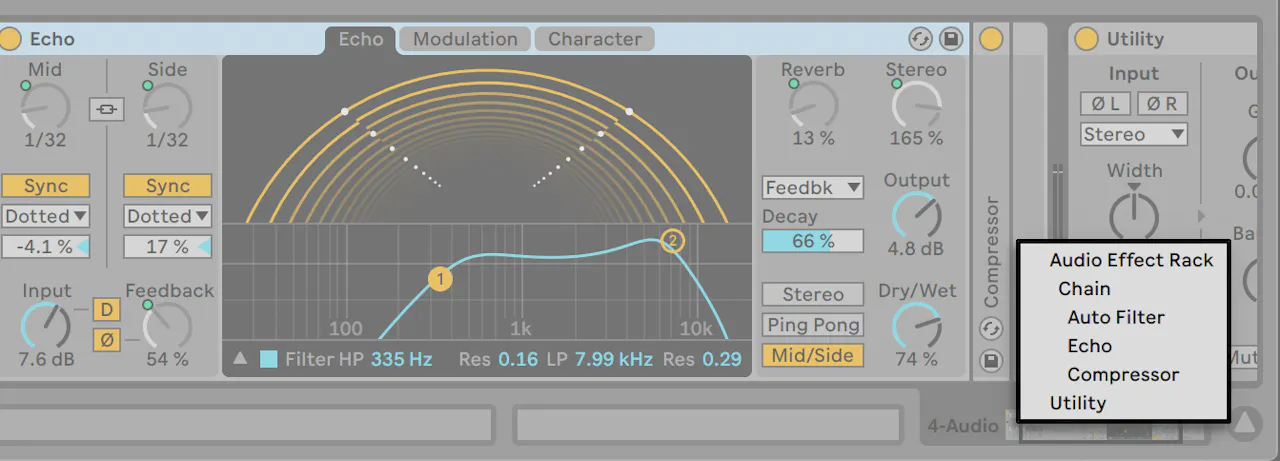This screenshot has width=1280, height=461.
Task: Click the -4.1 % Mid offset field
Action: (x=45, y=246)
